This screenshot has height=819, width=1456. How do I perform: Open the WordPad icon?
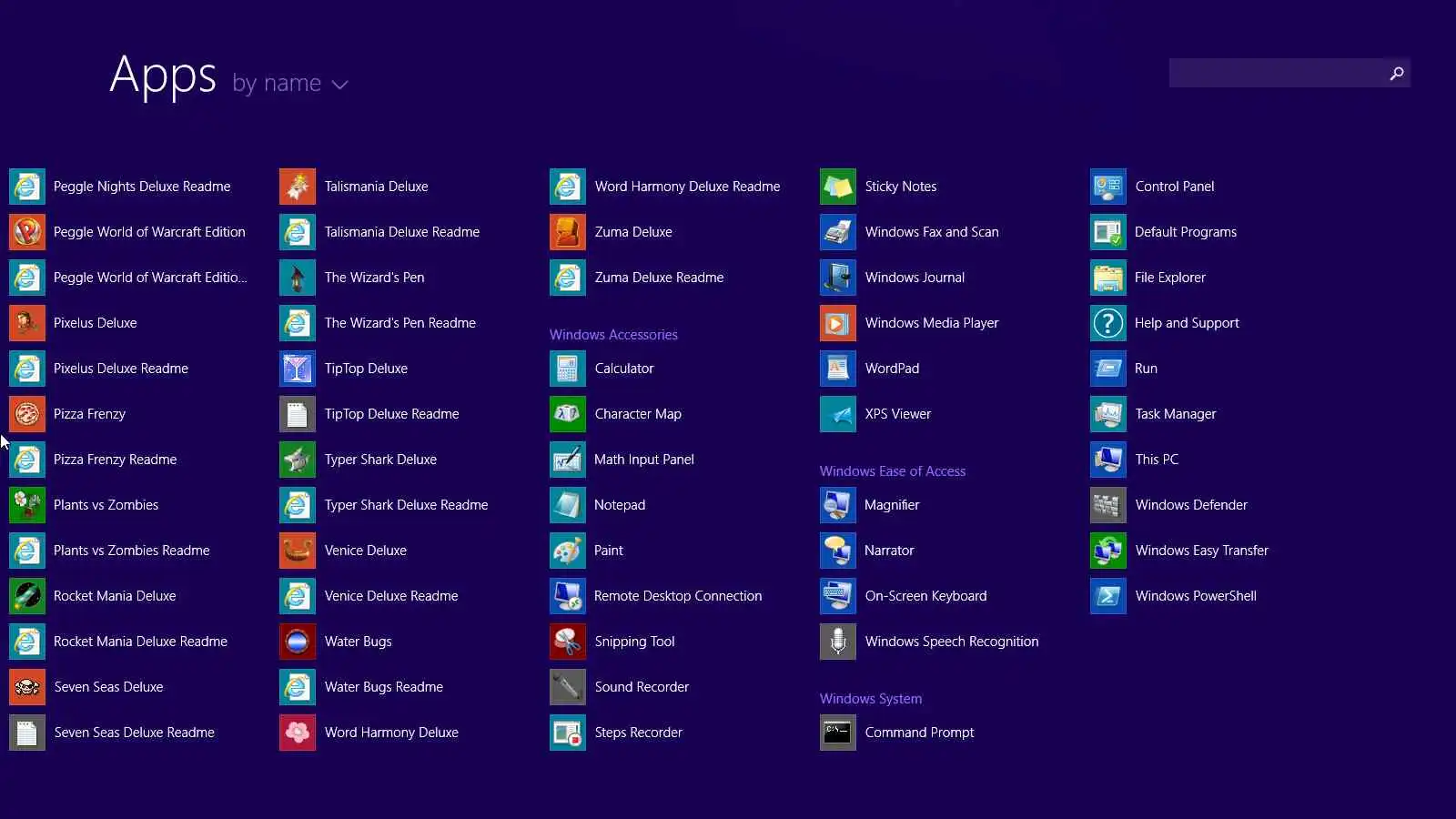click(838, 369)
